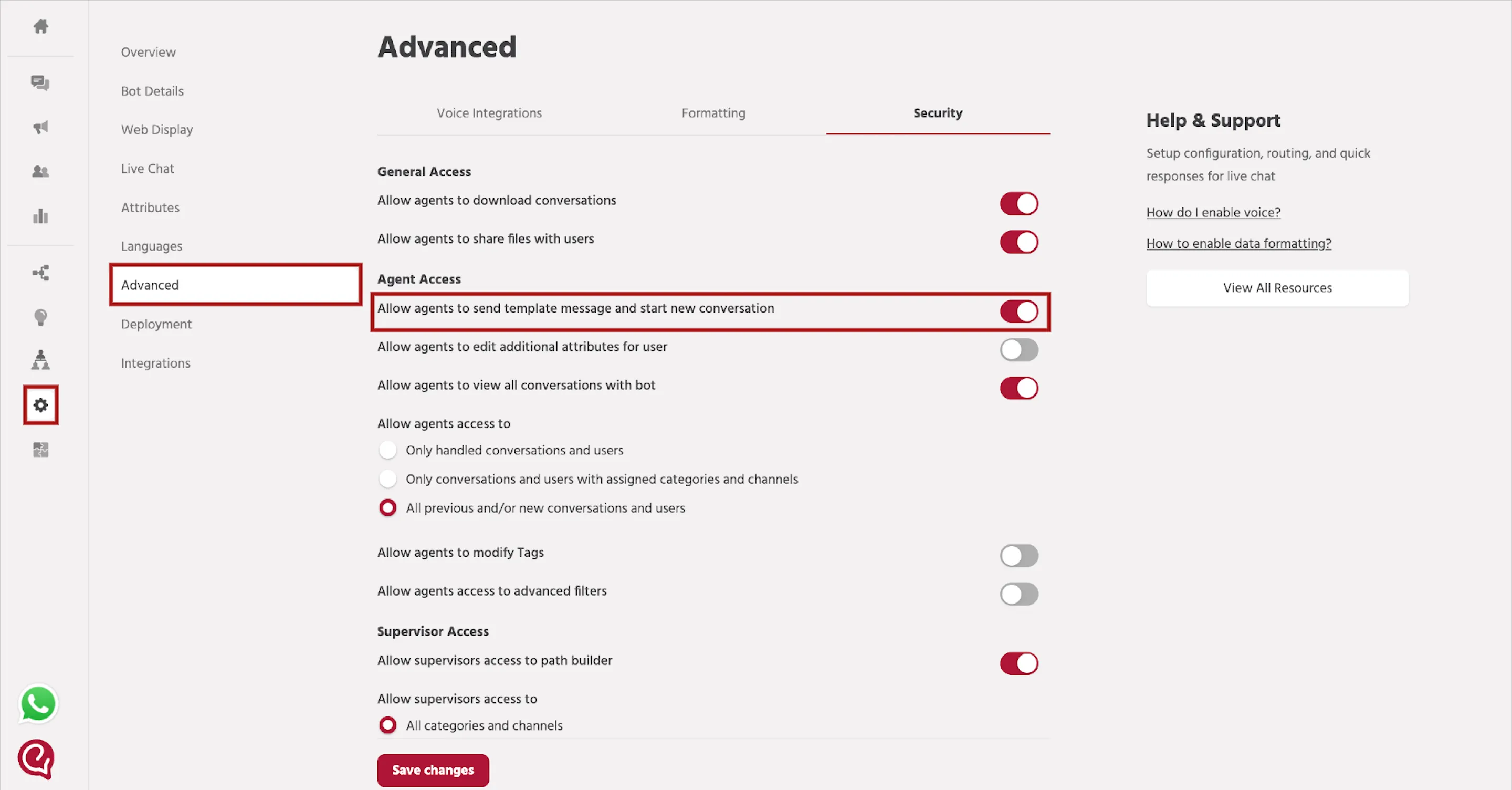Select Only handled conversations and users

coord(387,450)
